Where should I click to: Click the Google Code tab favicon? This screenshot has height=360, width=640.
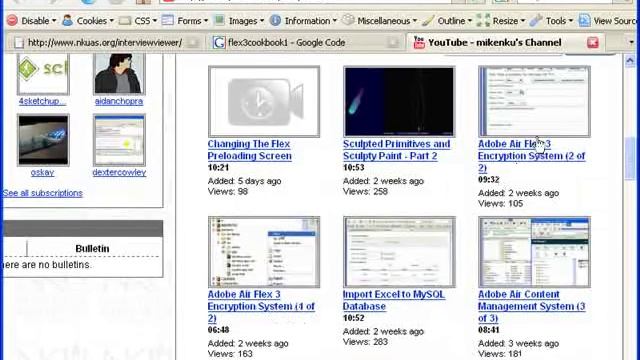(219, 42)
